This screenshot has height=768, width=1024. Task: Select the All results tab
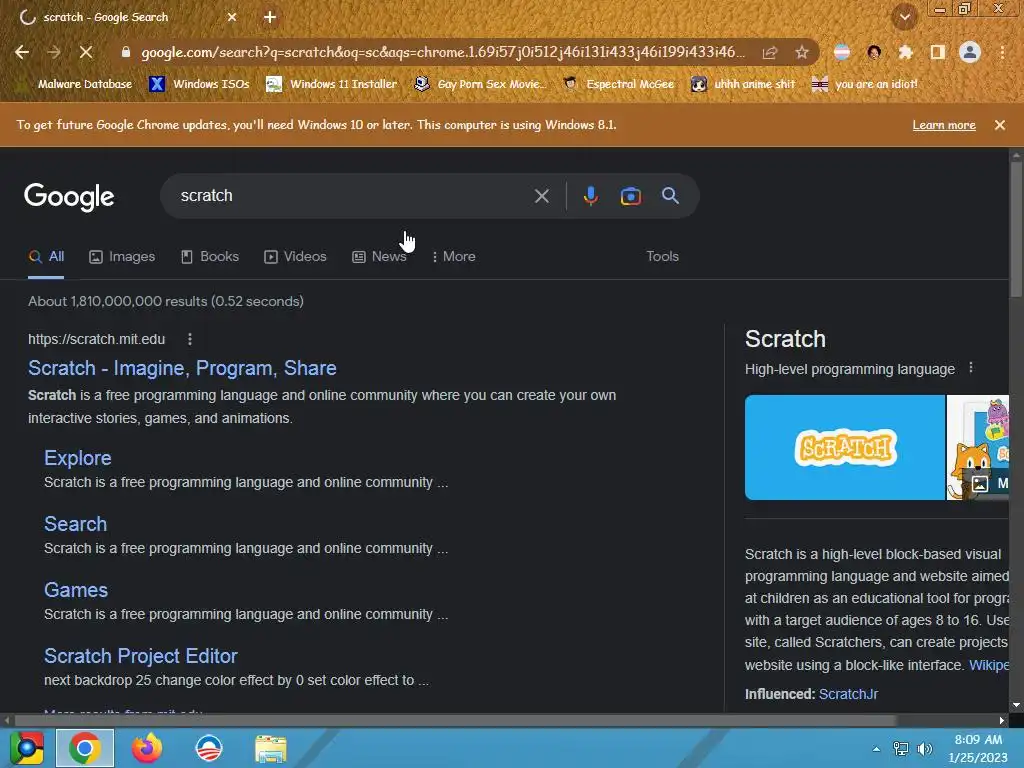coord(46,257)
